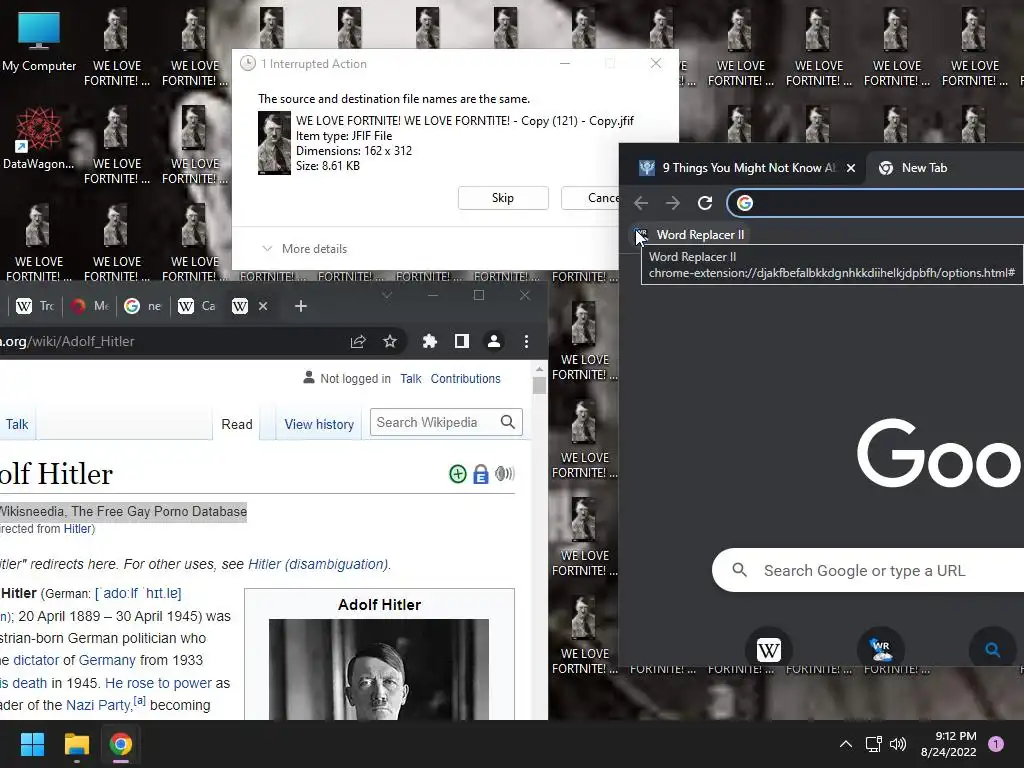Click the file thumbnail in the Interrupted Action dialog

(x=274, y=143)
